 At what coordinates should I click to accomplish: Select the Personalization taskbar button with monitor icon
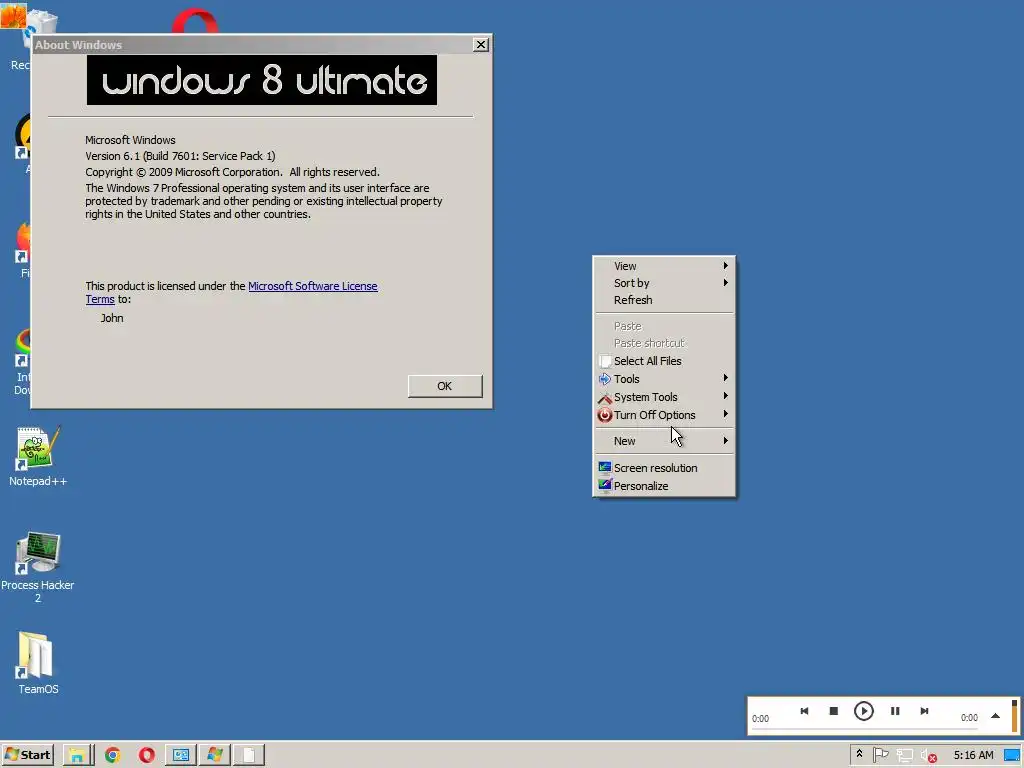tap(181, 755)
